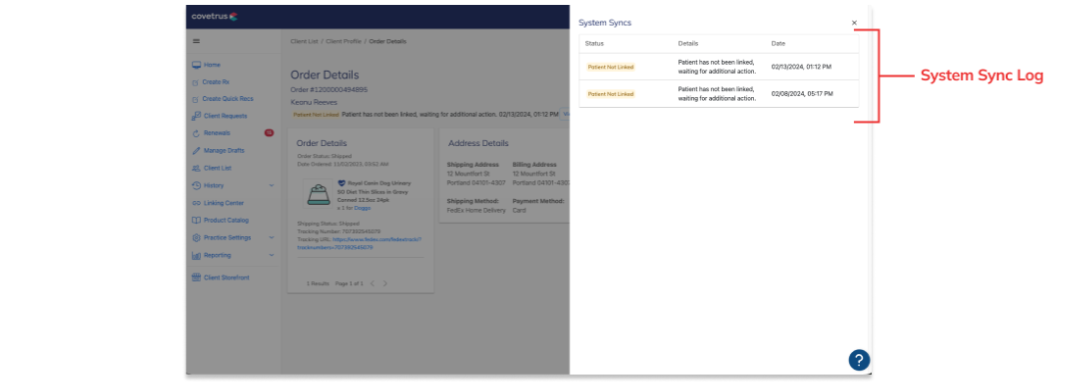Click the Reporting chart icon
Screen dimensions: 1080x382
(x=196, y=255)
